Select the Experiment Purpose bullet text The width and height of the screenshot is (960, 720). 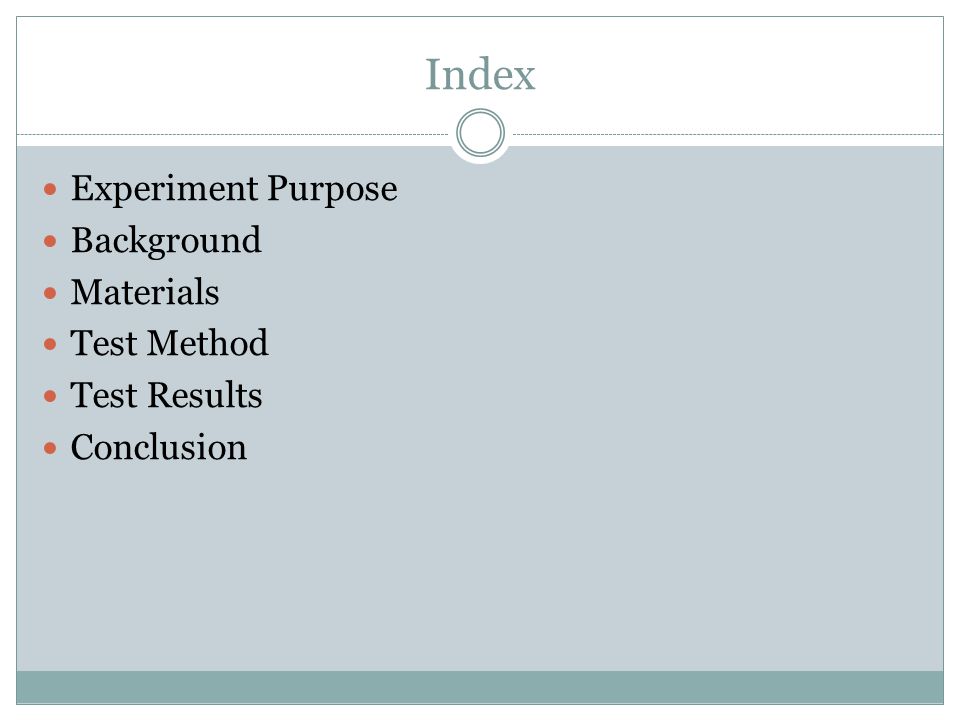click(x=234, y=189)
